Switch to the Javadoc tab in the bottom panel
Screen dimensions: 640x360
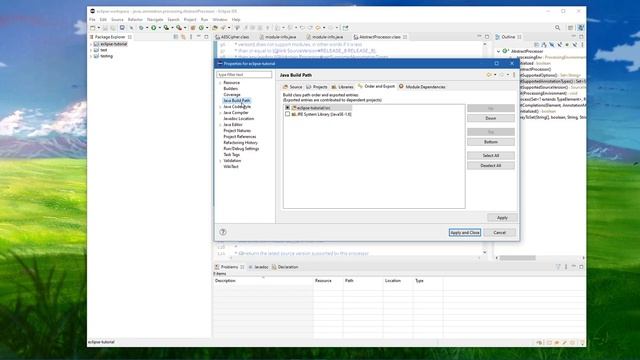point(258,267)
